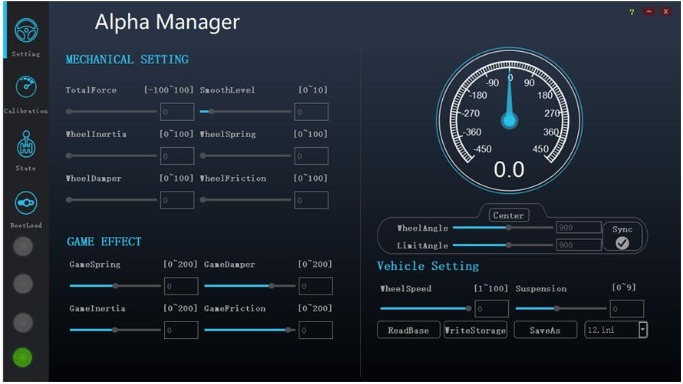Adjust the TotalForce slider
Viewport: 683px width, 384px height.
(x=111, y=111)
